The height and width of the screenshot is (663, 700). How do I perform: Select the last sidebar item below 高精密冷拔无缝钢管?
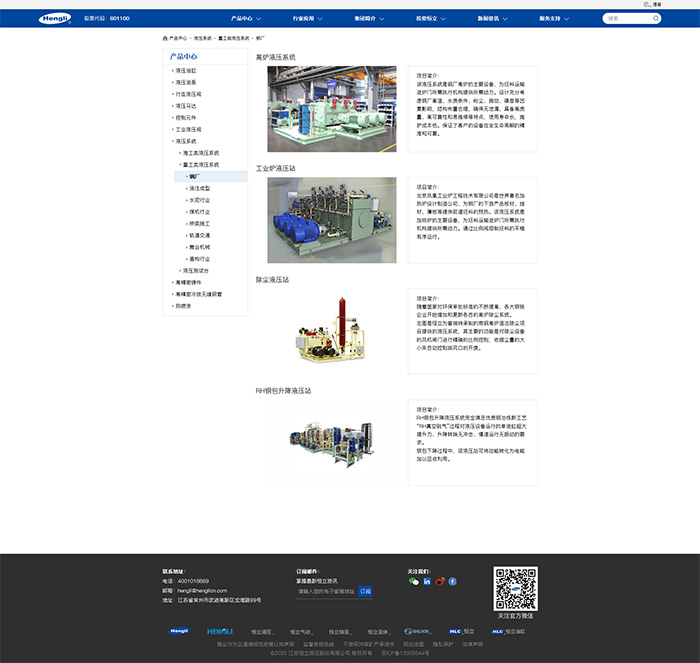pyautogui.click(x=182, y=306)
